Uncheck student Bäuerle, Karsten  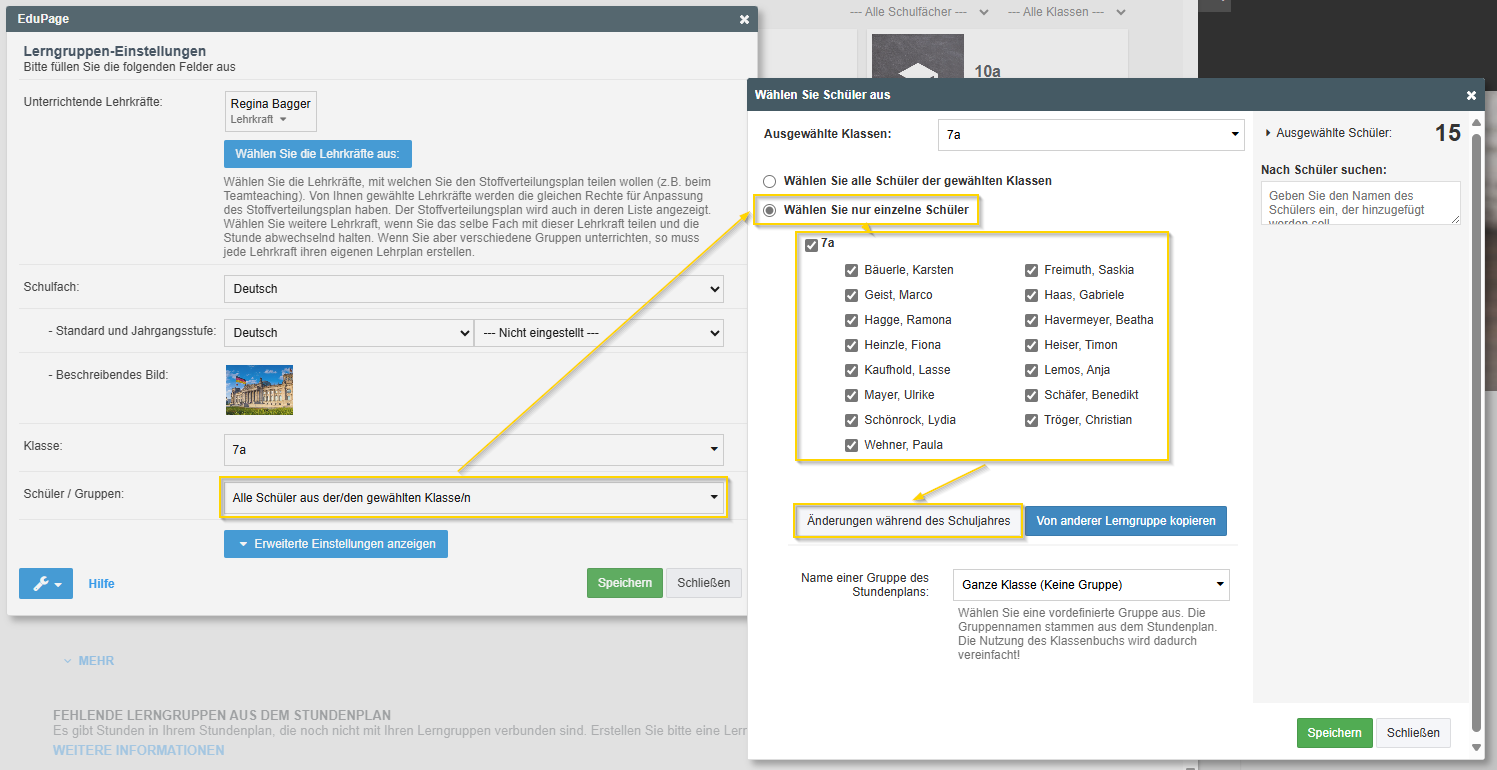[x=851, y=270]
